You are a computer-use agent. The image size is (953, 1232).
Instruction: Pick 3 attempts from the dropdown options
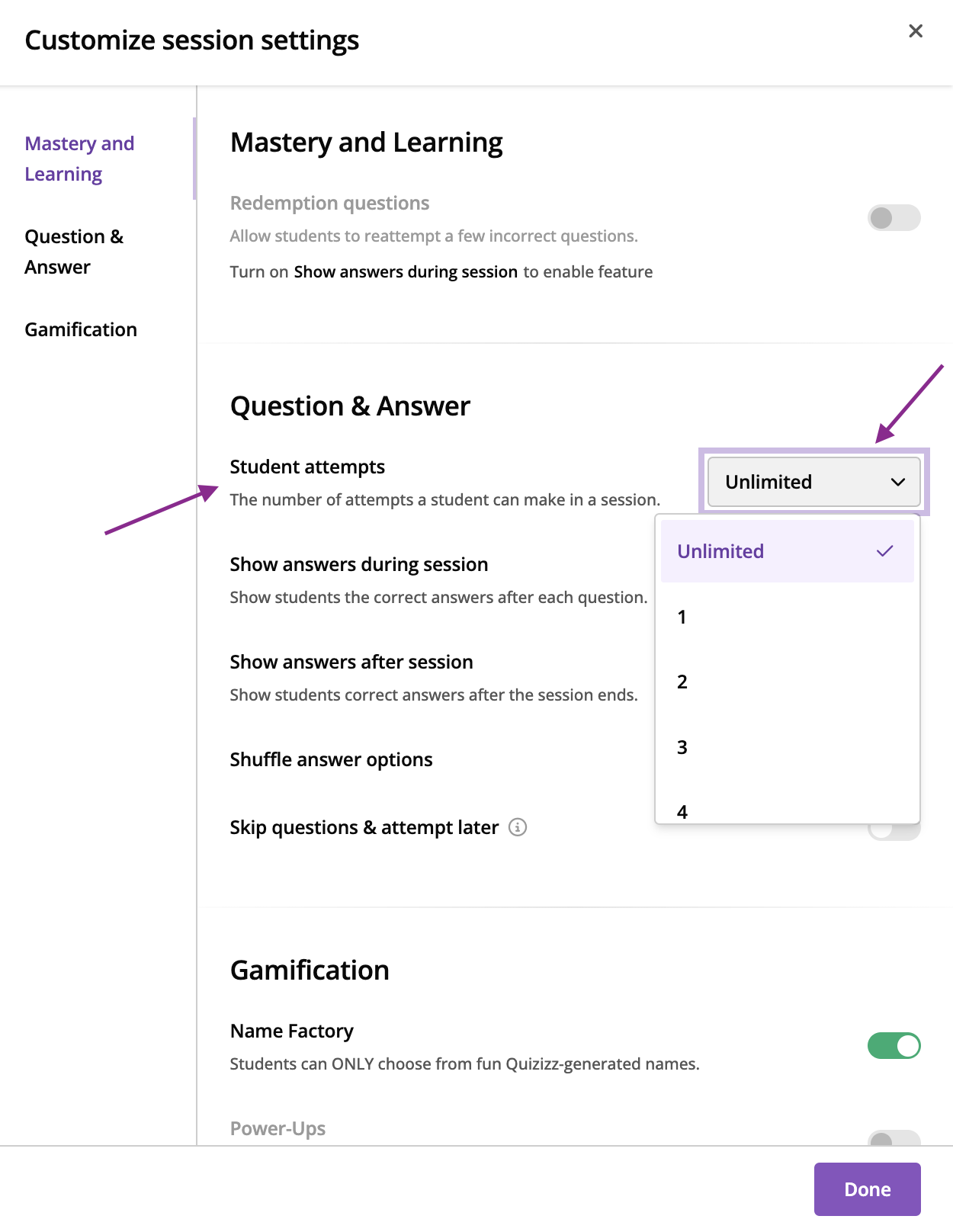tap(788, 747)
